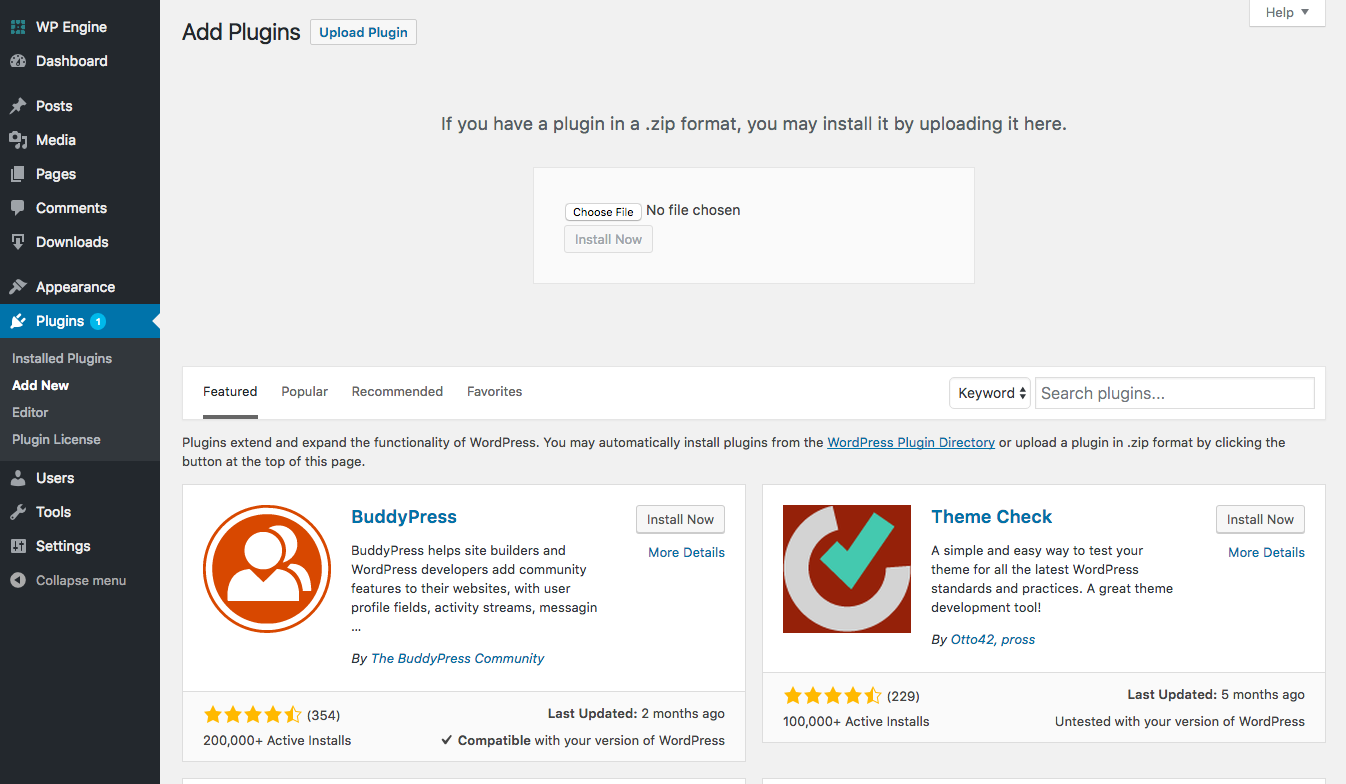Viewport: 1346px width, 784px height.
Task: Click the Media icon in sidebar
Action: pyautogui.click(x=18, y=140)
